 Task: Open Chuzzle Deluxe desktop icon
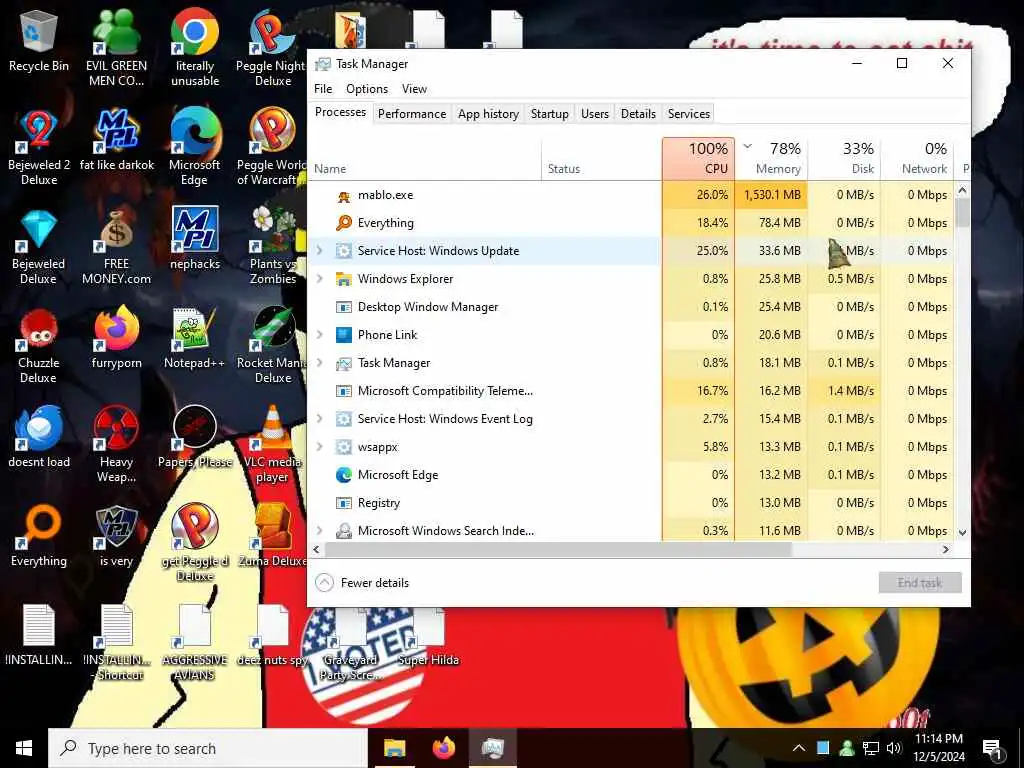tap(39, 345)
